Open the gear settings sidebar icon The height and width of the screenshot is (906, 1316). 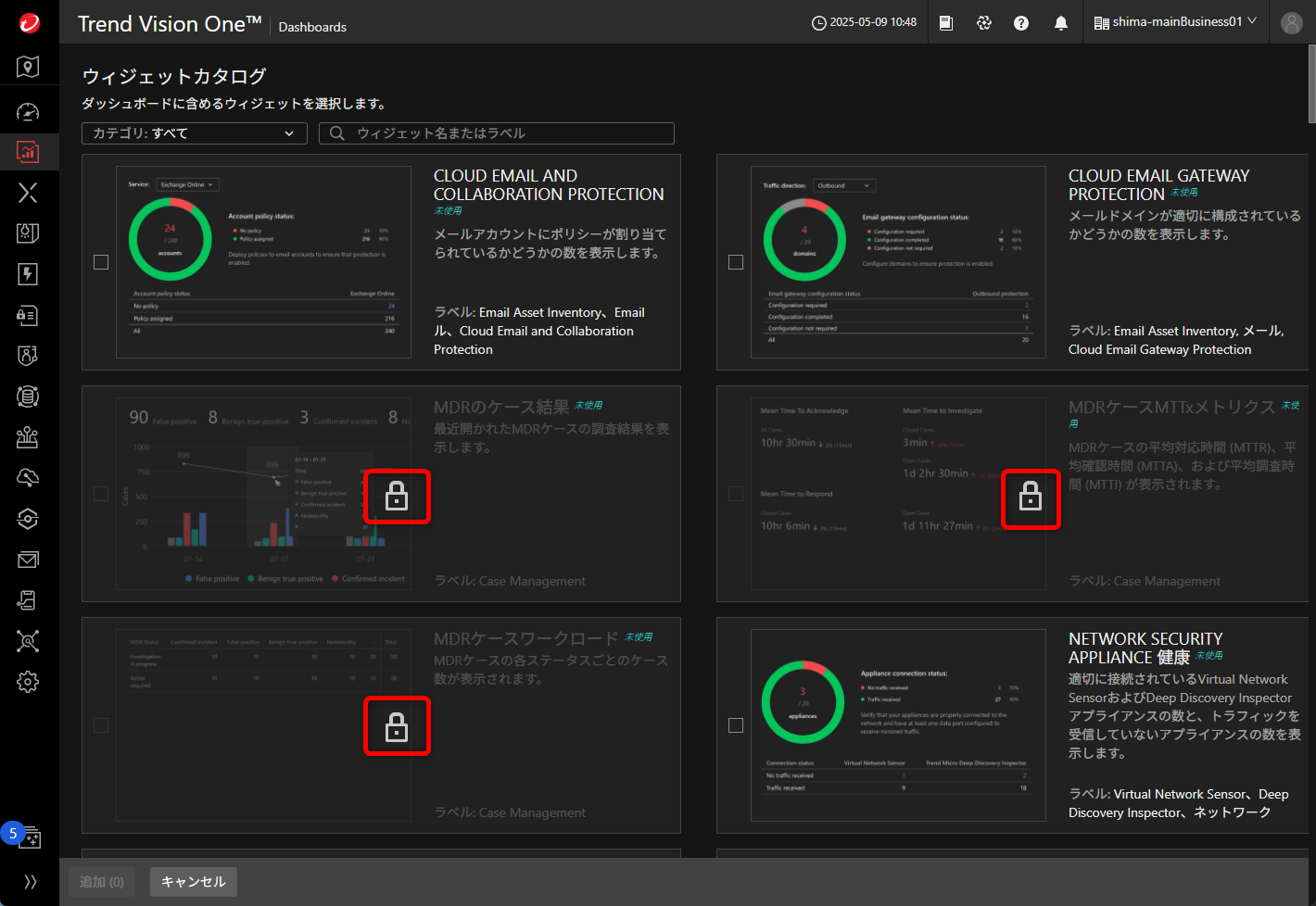[28, 682]
